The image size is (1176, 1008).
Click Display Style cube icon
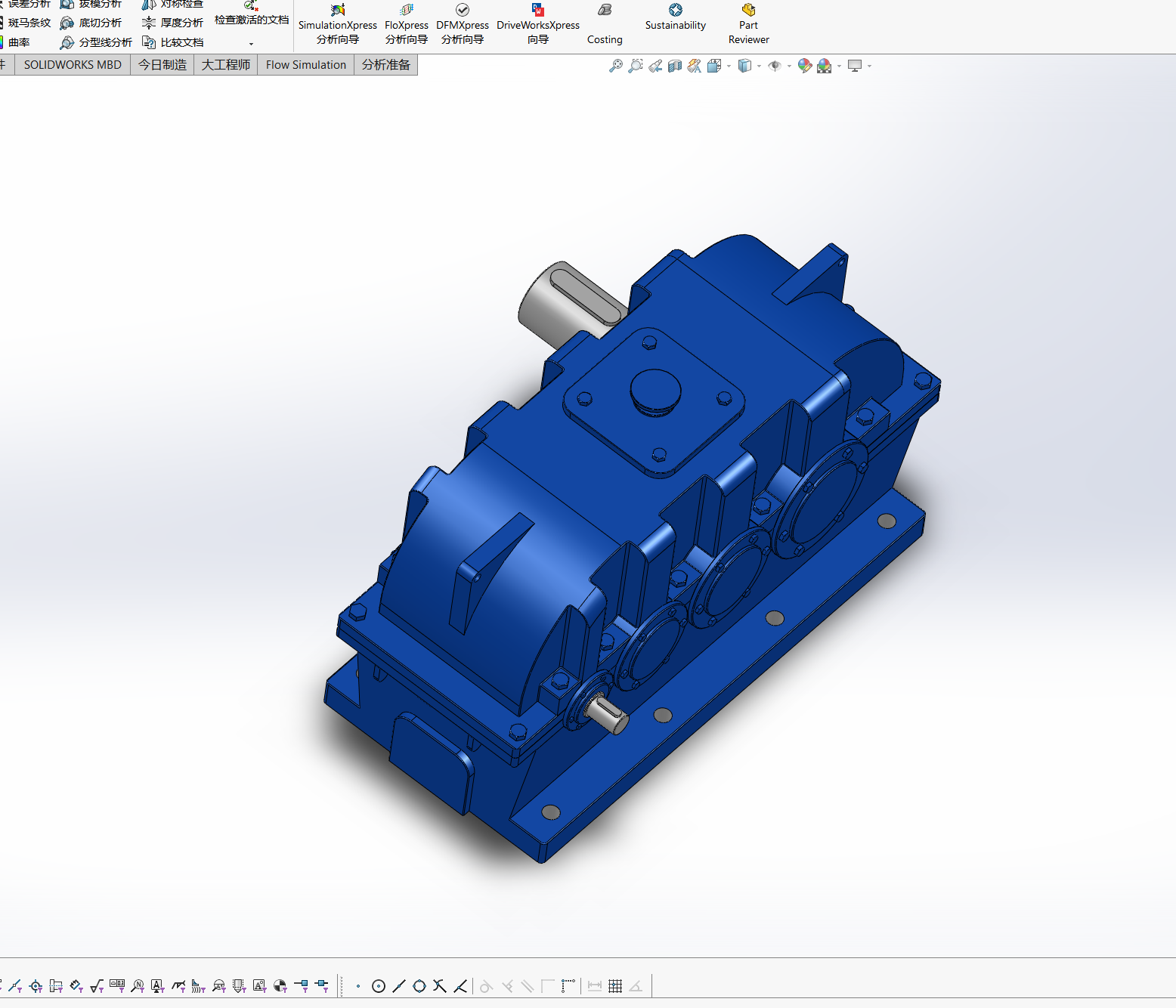(x=744, y=66)
